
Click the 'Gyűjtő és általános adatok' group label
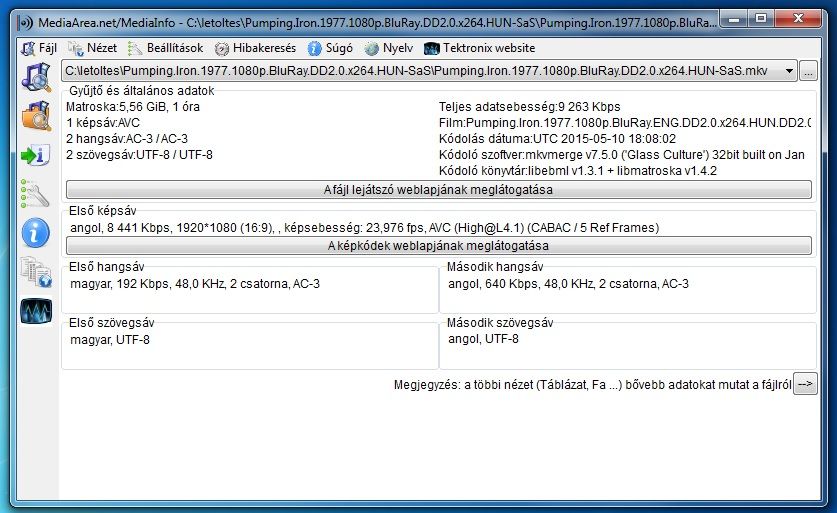pos(141,91)
